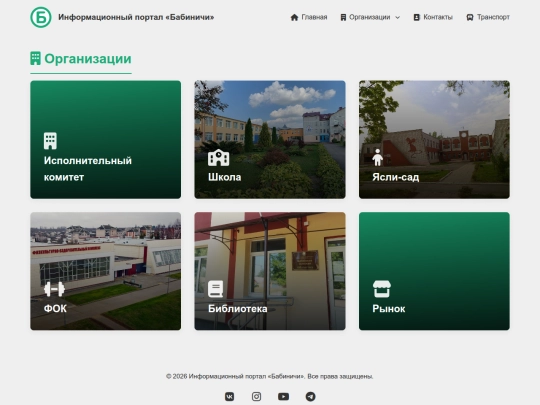Viewport: 540px width, 405px height.
Task: Click the book icon on Библиотека card
Action: (216, 289)
